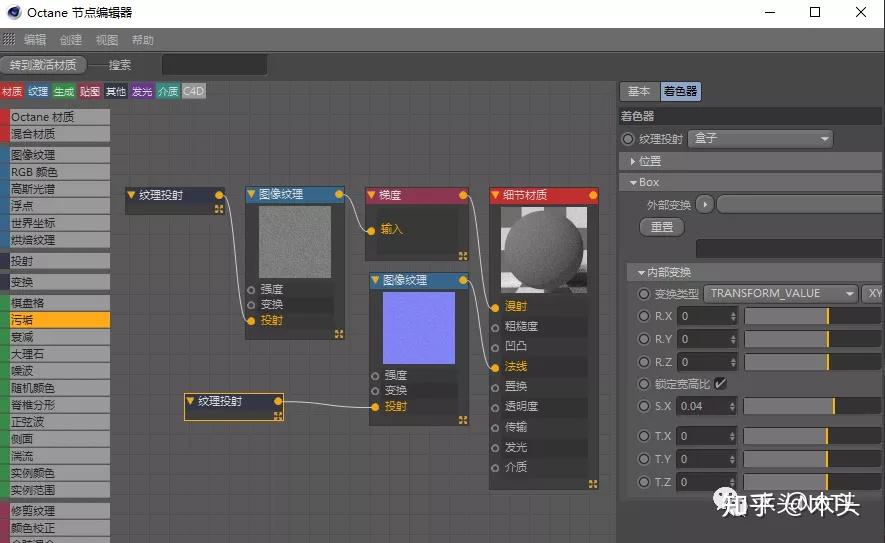Viewport: 885px width, 543px height.
Task: Click 强度 input port on top 图像纹理 node
Action: click(x=251, y=290)
